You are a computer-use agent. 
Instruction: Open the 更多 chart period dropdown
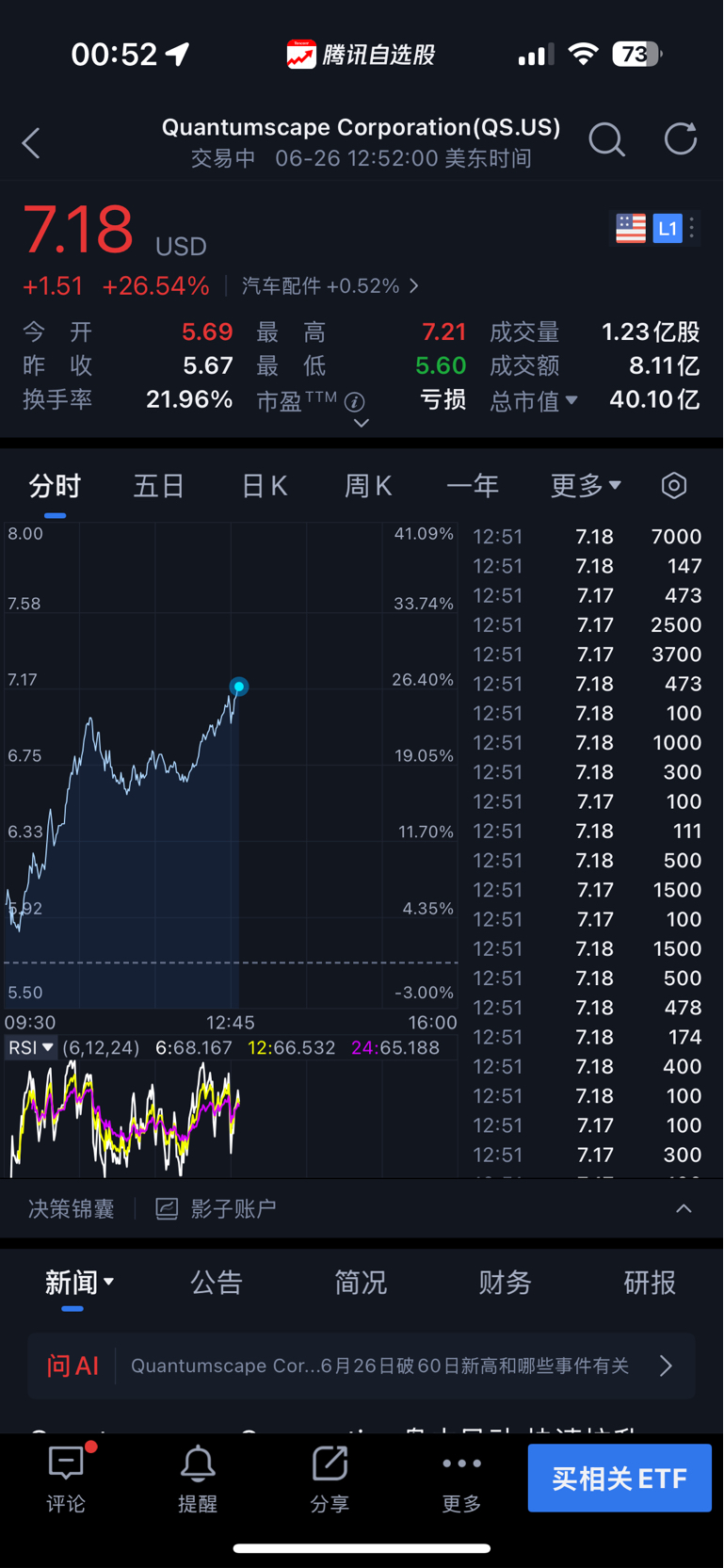pyautogui.click(x=586, y=486)
